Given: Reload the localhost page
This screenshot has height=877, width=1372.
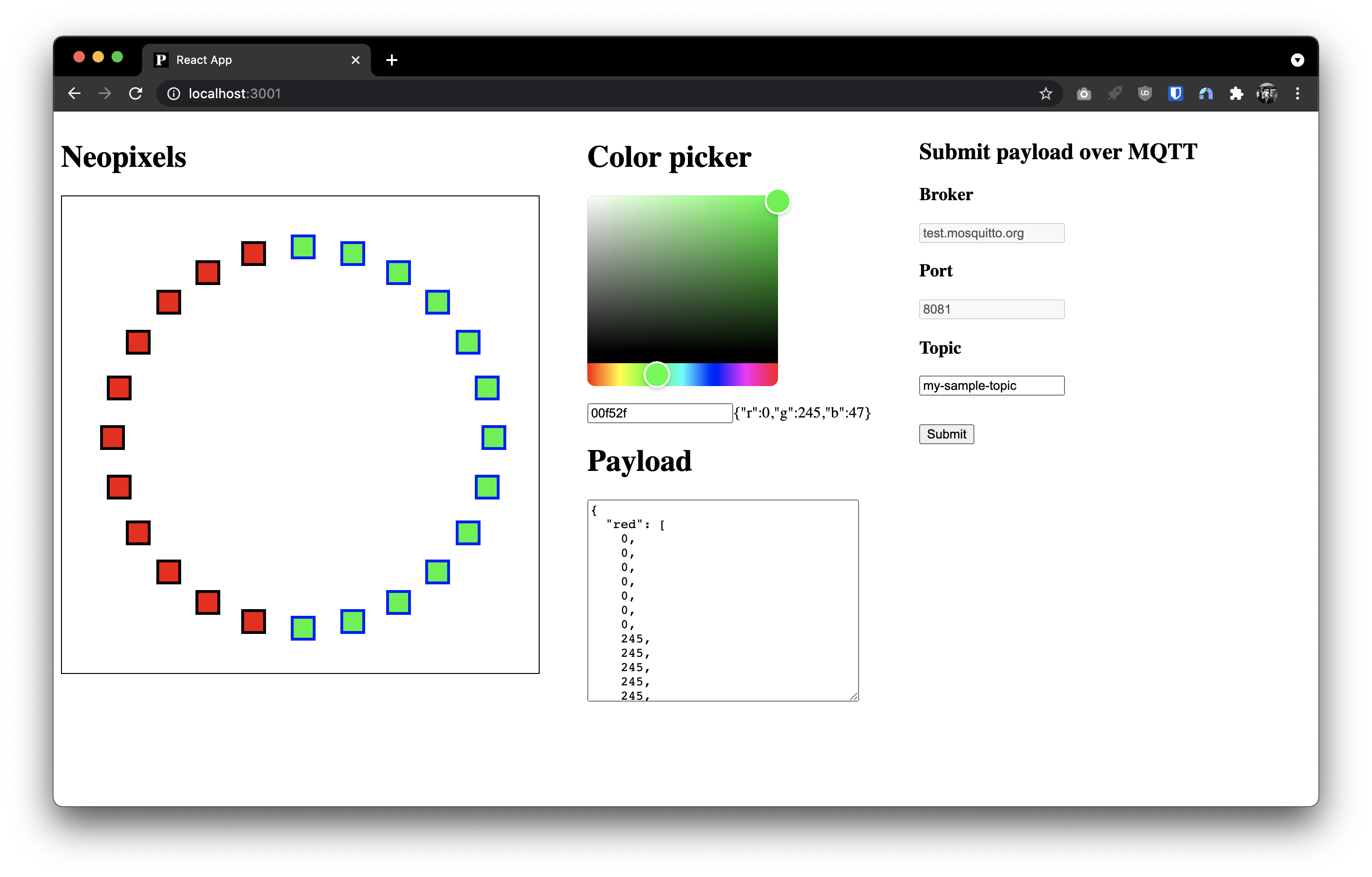Looking at the screenshot, I should pyautogui.click(x=135, y=93).
